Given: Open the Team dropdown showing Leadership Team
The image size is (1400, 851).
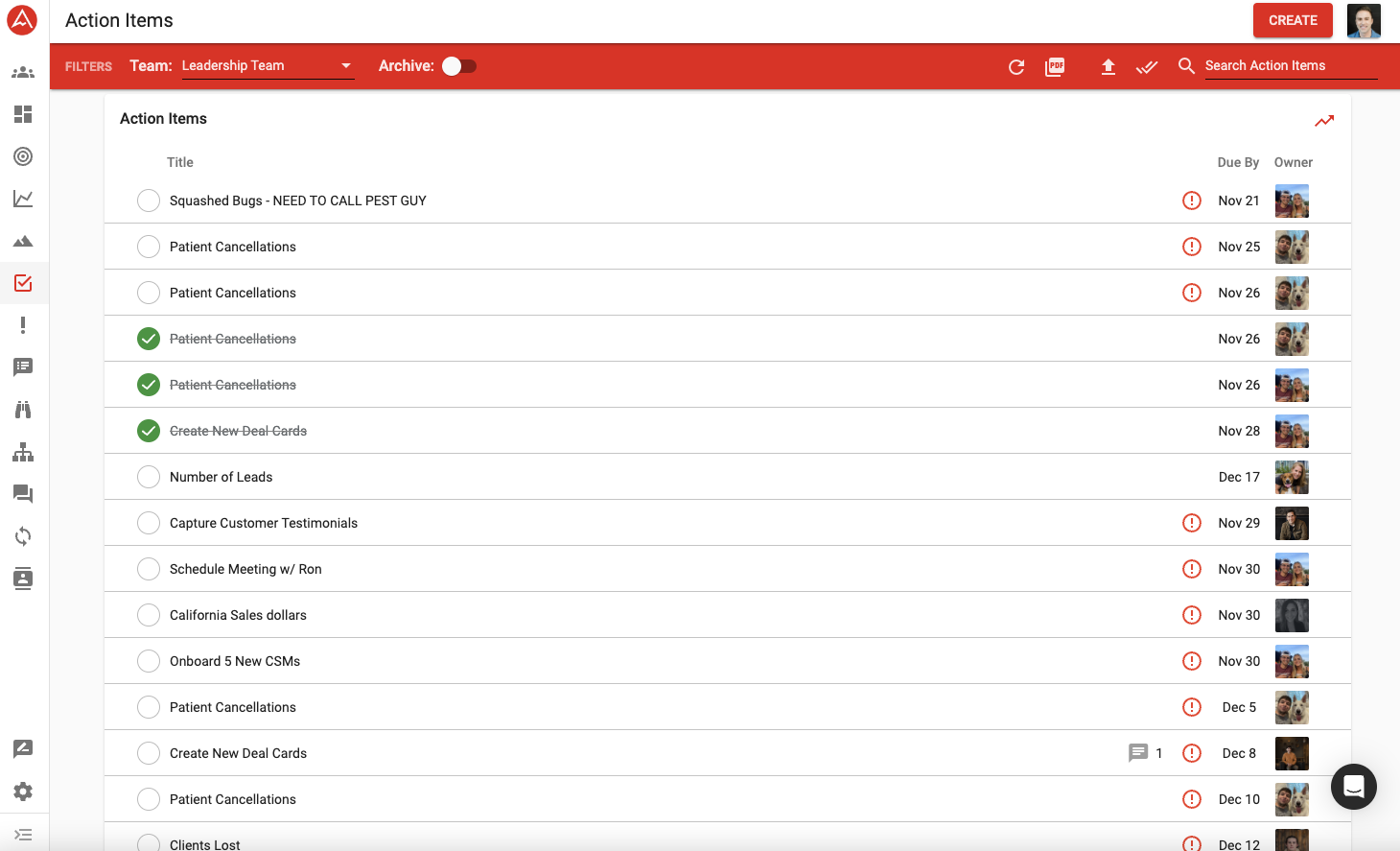Looking at the screenshot, I should (x=268, y=66).
